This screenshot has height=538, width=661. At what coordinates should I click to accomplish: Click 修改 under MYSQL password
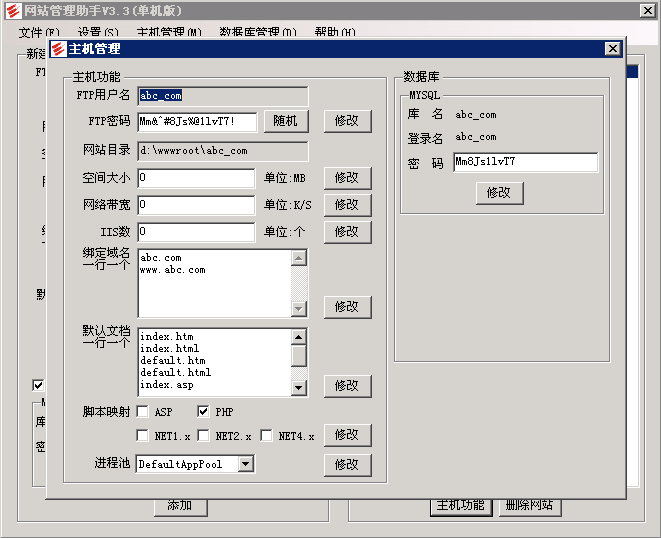click(500, 193)
